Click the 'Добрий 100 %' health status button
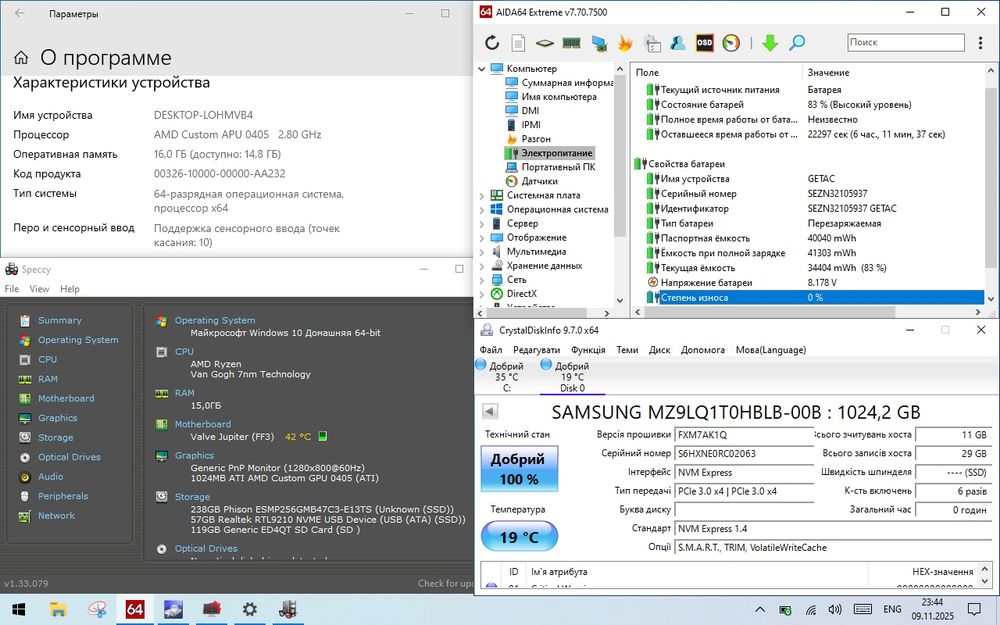Image resolution: width=1000 pixels, height=625 pixels. [x=519, y=469]
